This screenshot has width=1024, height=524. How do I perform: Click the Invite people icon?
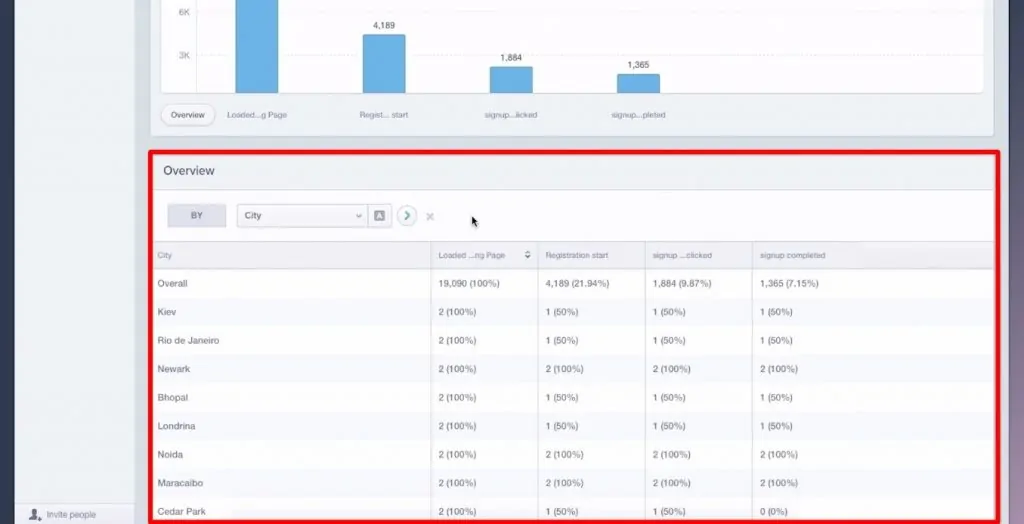point(35,515)
